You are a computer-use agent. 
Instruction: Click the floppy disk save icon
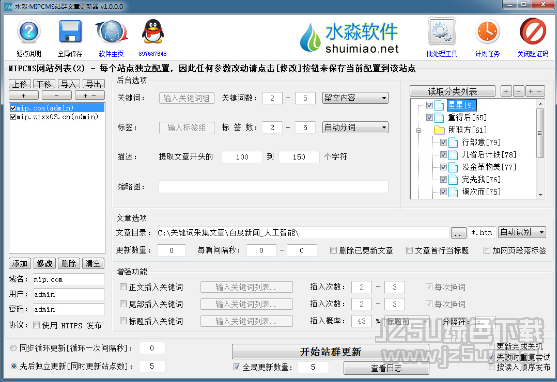[70, 32]
